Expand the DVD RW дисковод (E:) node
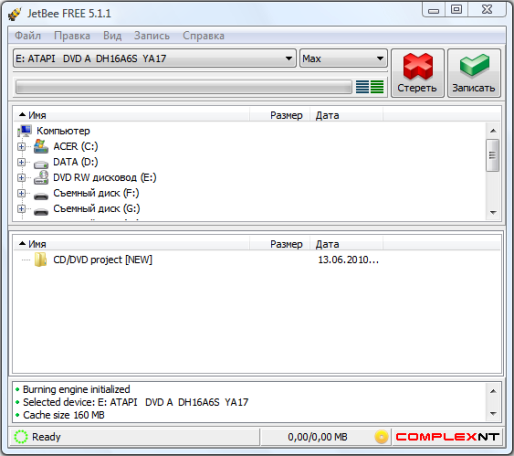The height and width of the screenshot is (456, 514). (21, 177)
